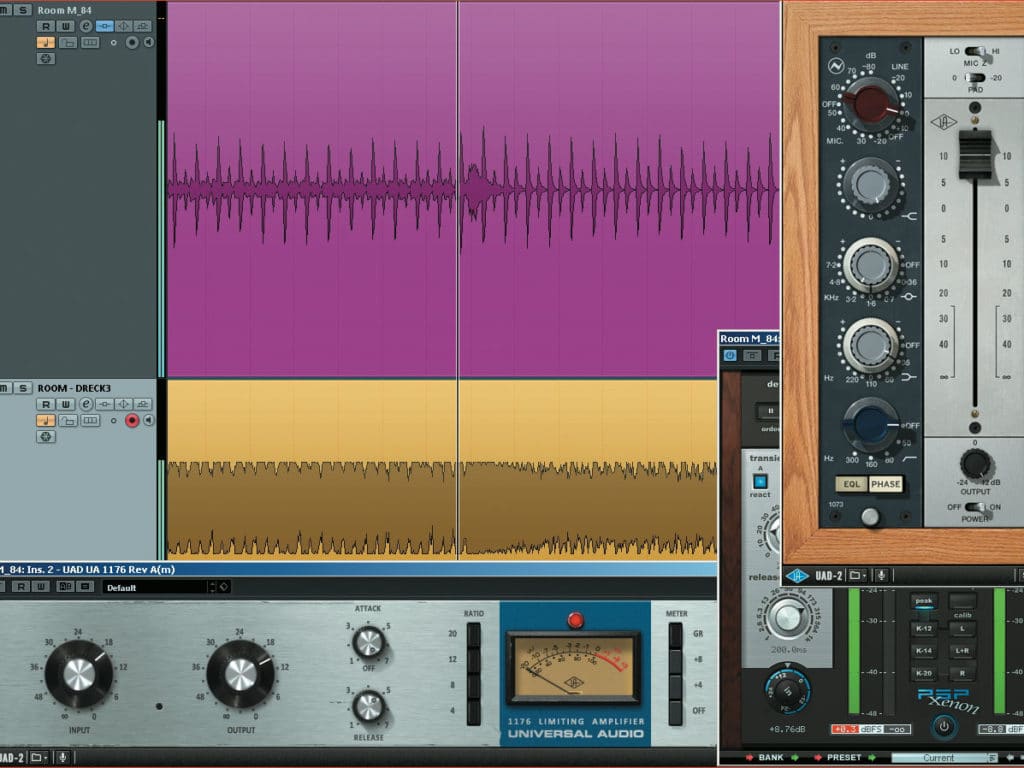The height and width of the screenshot is (768, 1024).
Task: Click the 1176 RELEASE knob
Action: pyautogui.click(x=368, y=706)
